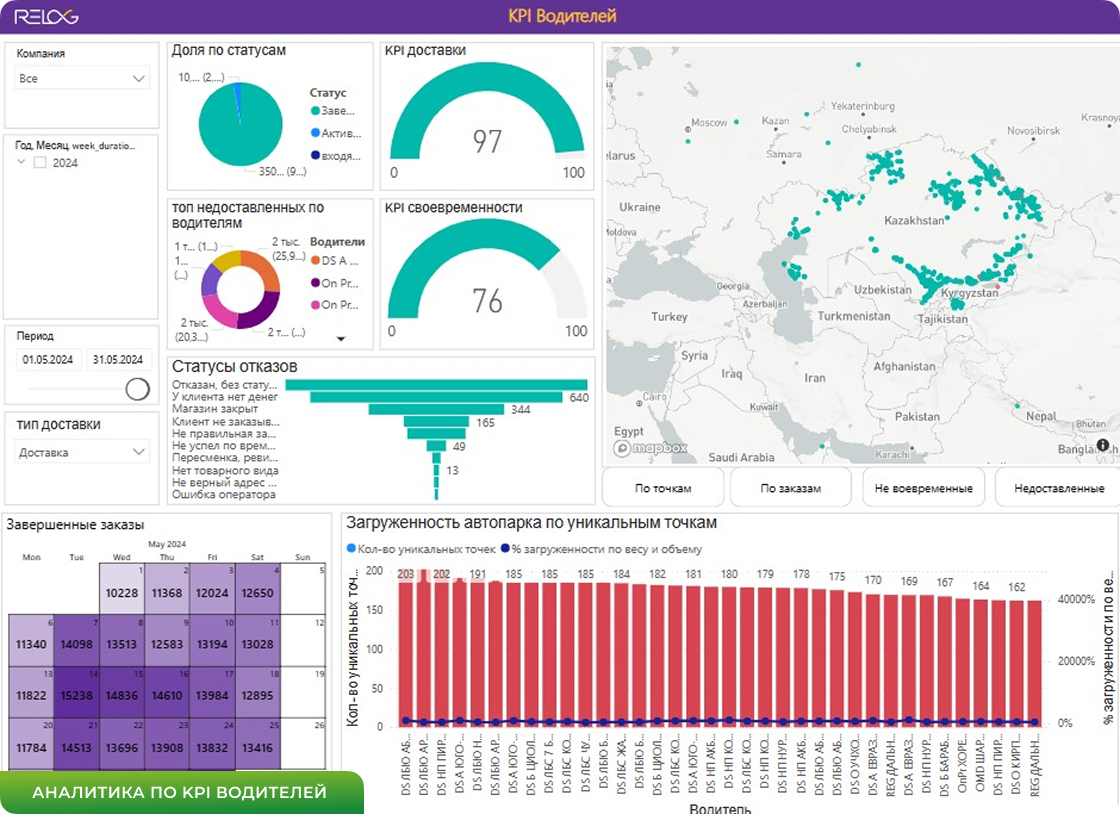Screen dimensions: 1120x814
Task: Click the blue Актив... legend marker
Action: tap(315, 133)
